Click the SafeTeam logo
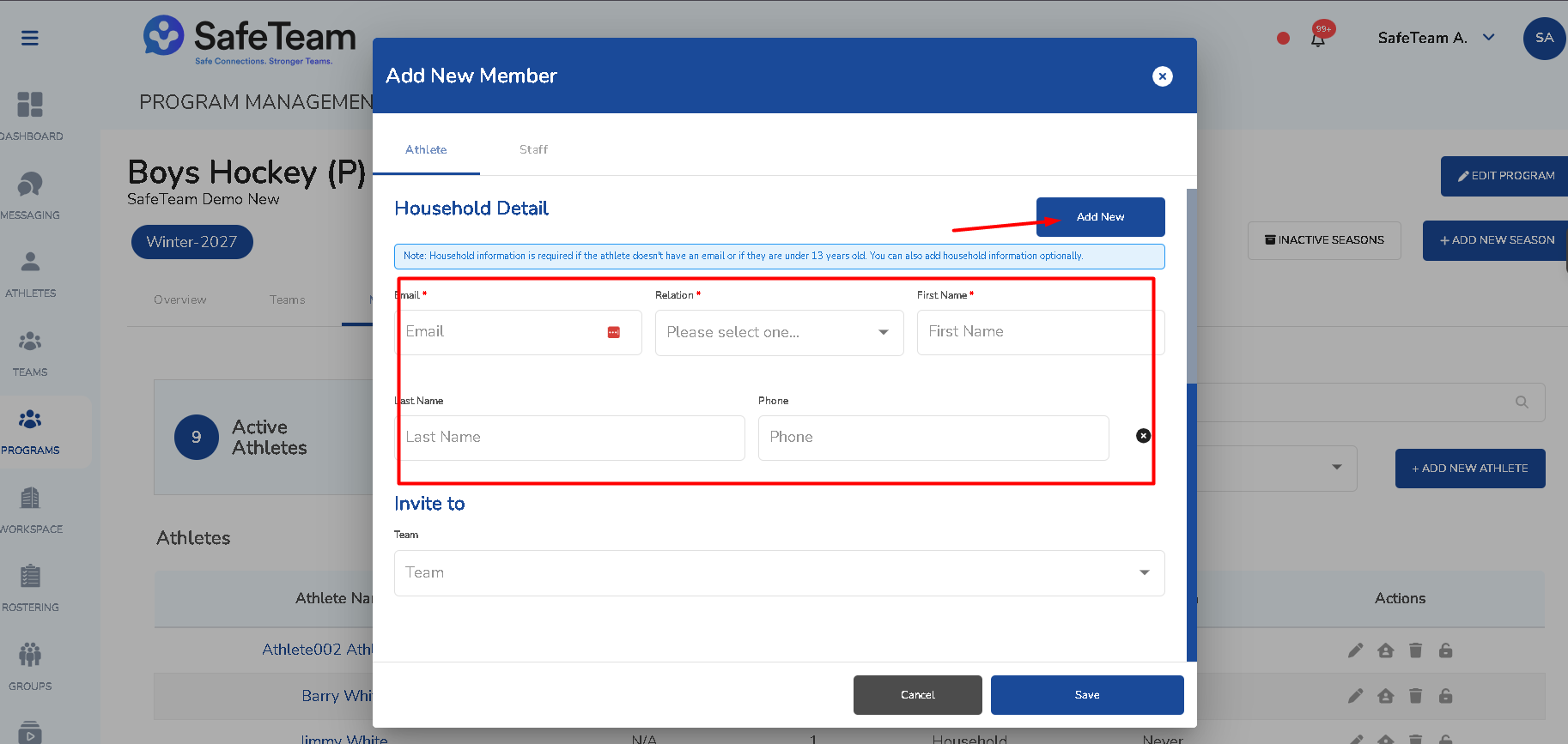This screenshot has height=744, width=1568. click(x=249, y=39)
